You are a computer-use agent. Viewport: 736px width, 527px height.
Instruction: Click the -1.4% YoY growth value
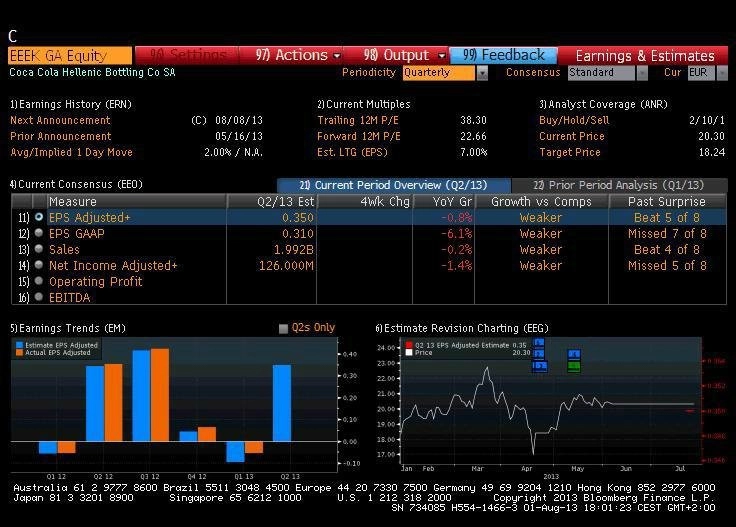pyautogui.click(x=457, y=266)
